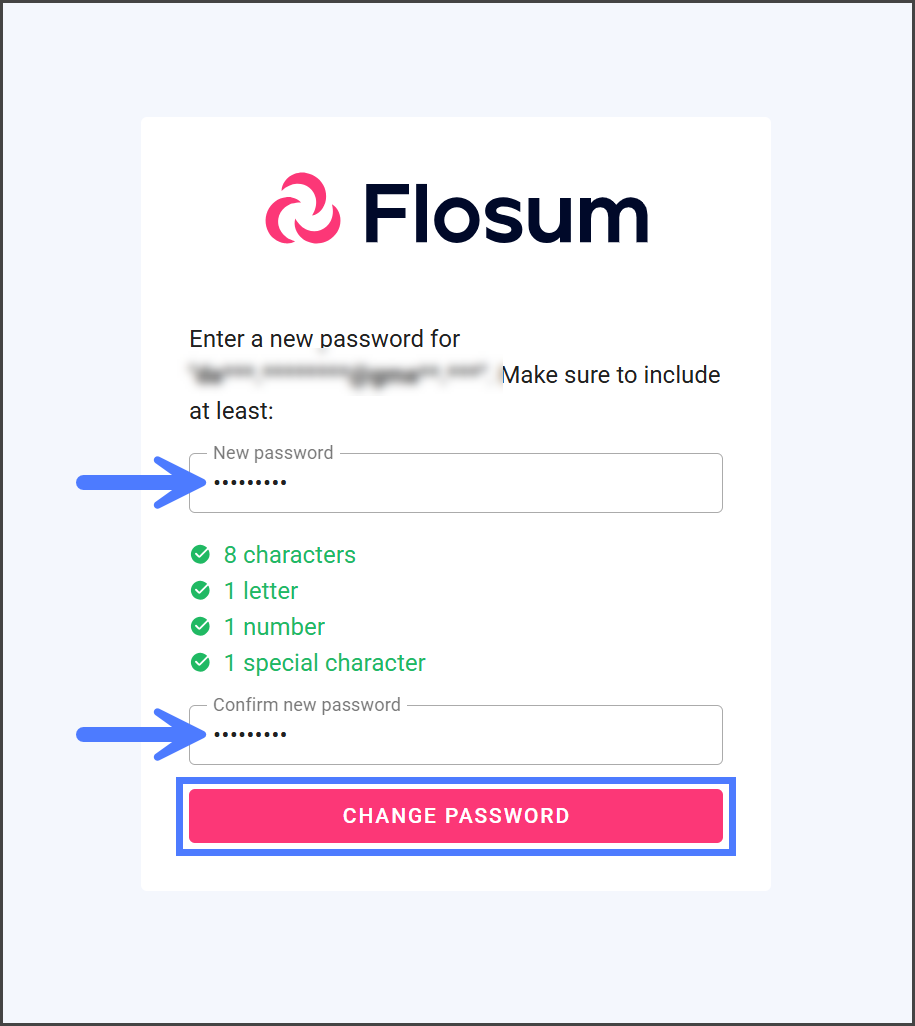
Task: Click the "8 characters" requirement text
Action: [x=289, y=555]
